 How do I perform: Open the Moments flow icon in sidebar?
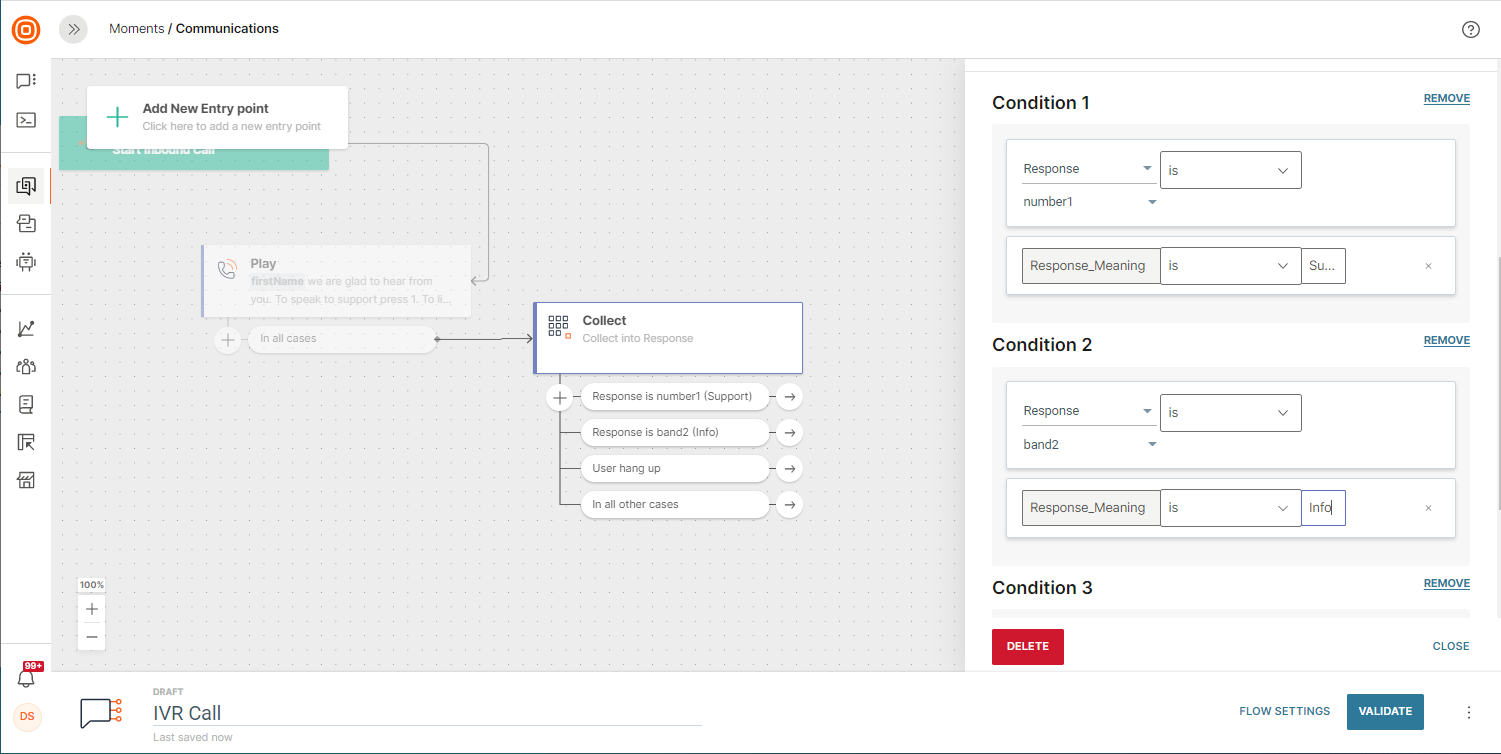27,185
